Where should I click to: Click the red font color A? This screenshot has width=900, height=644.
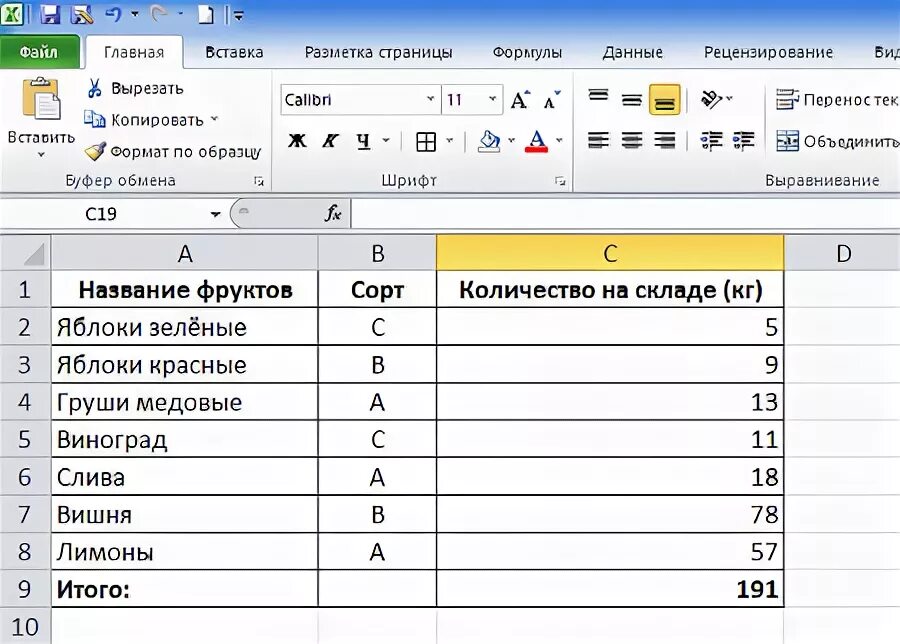click(536, 141)
